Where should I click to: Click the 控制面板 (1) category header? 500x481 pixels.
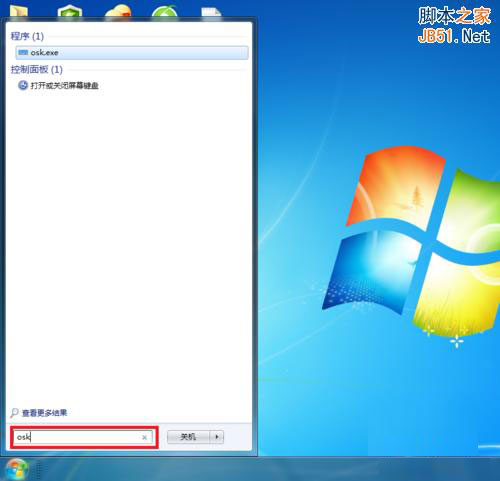pyautogui.click(x=37, y=69)
